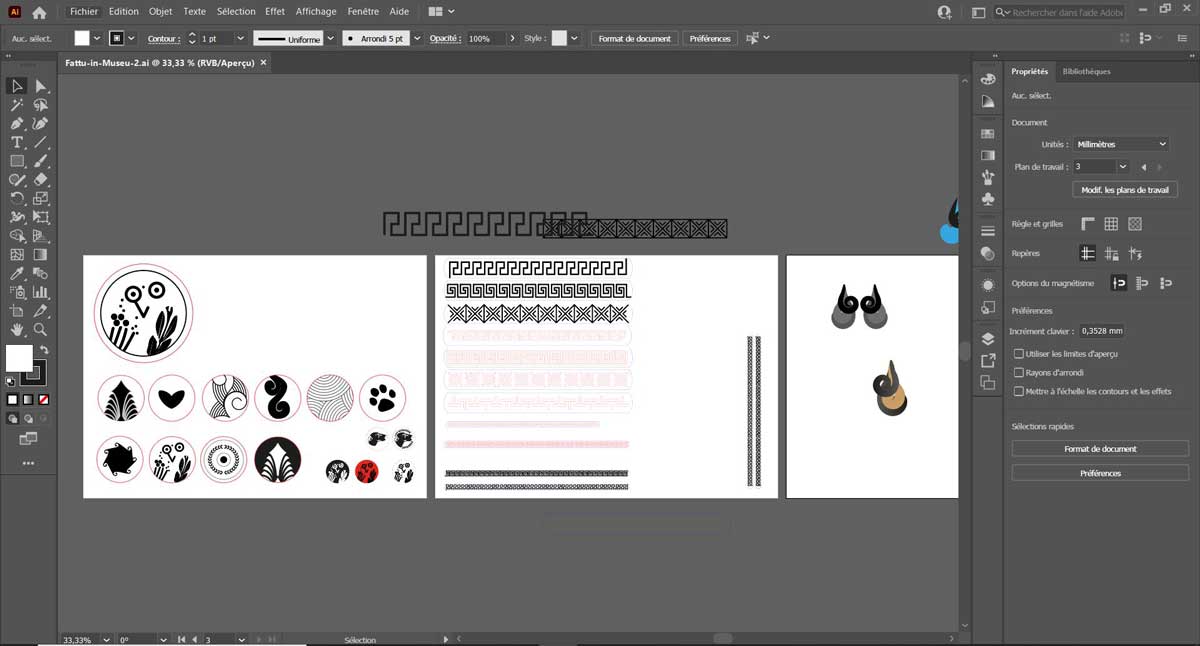This screenshot has width=1200, height=646.
Task: Open the Unités Millimètres dropdown
Action: click(x=1120, y=144)
